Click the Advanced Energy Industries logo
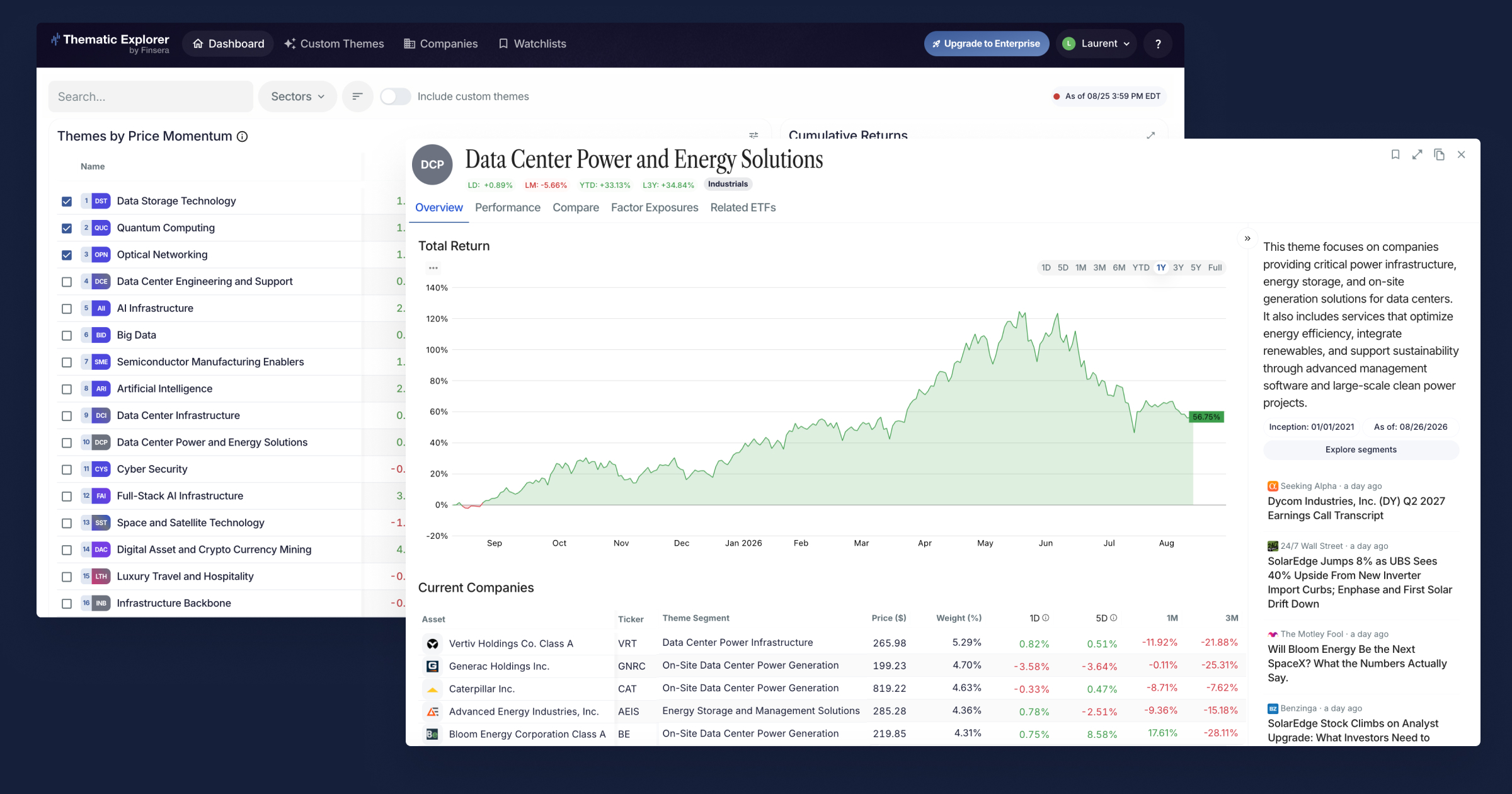Screen dimensions: 1512x794 pyautogui.click(x=432, y=711)
